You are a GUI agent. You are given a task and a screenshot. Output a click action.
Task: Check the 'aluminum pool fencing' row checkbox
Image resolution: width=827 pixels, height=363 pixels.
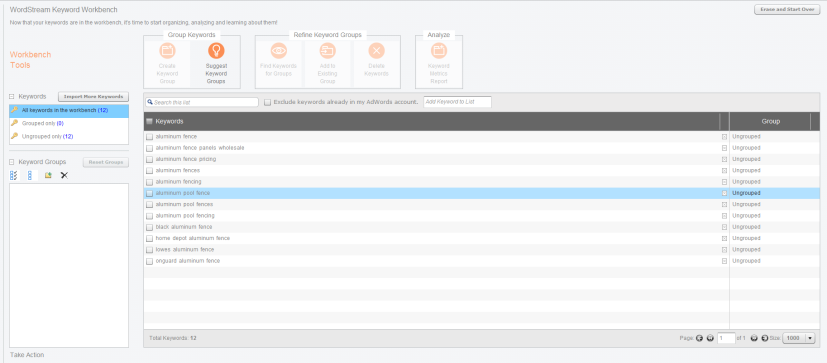coord(150,216)
